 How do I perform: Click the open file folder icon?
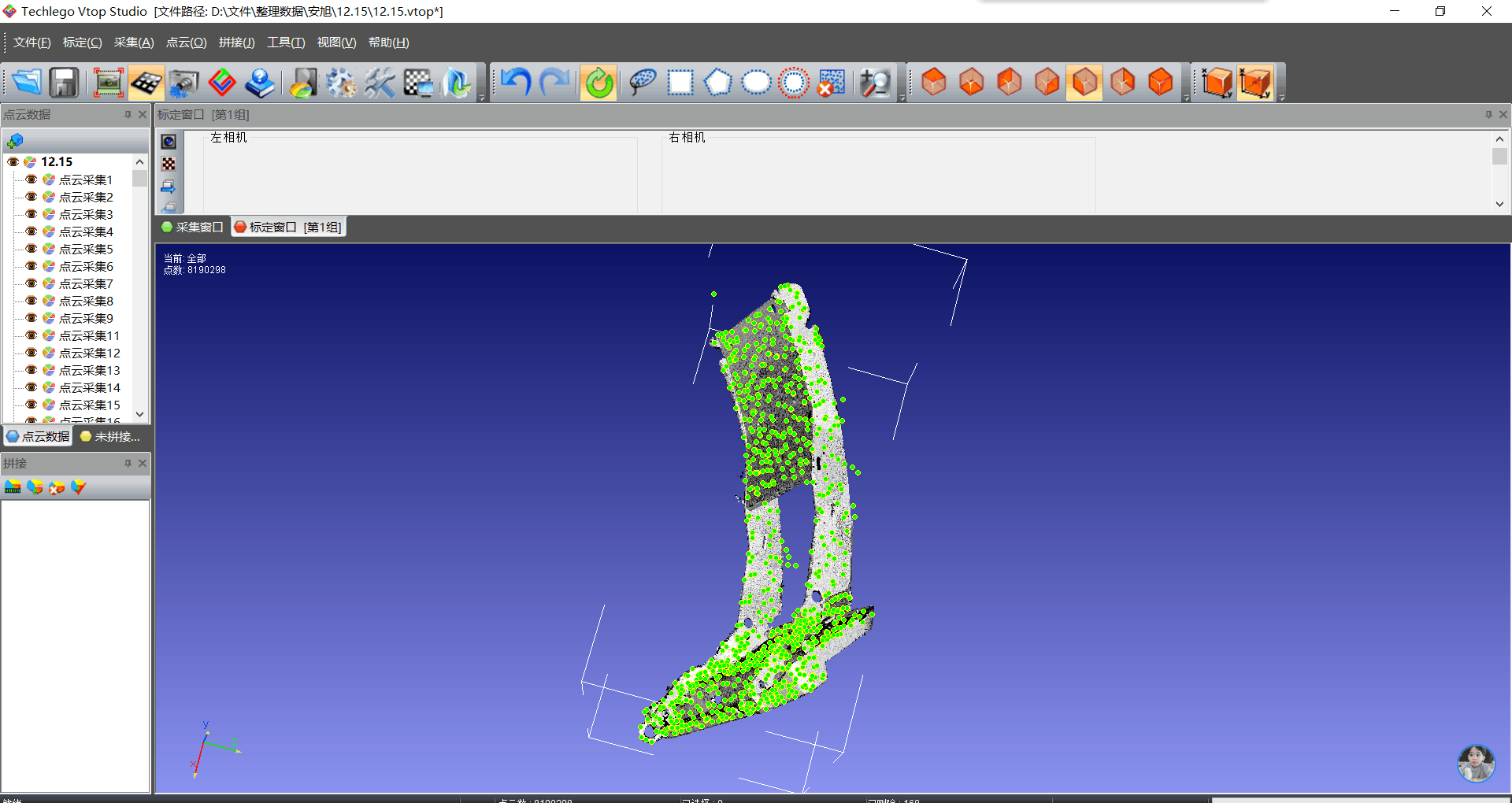point(26,83)
